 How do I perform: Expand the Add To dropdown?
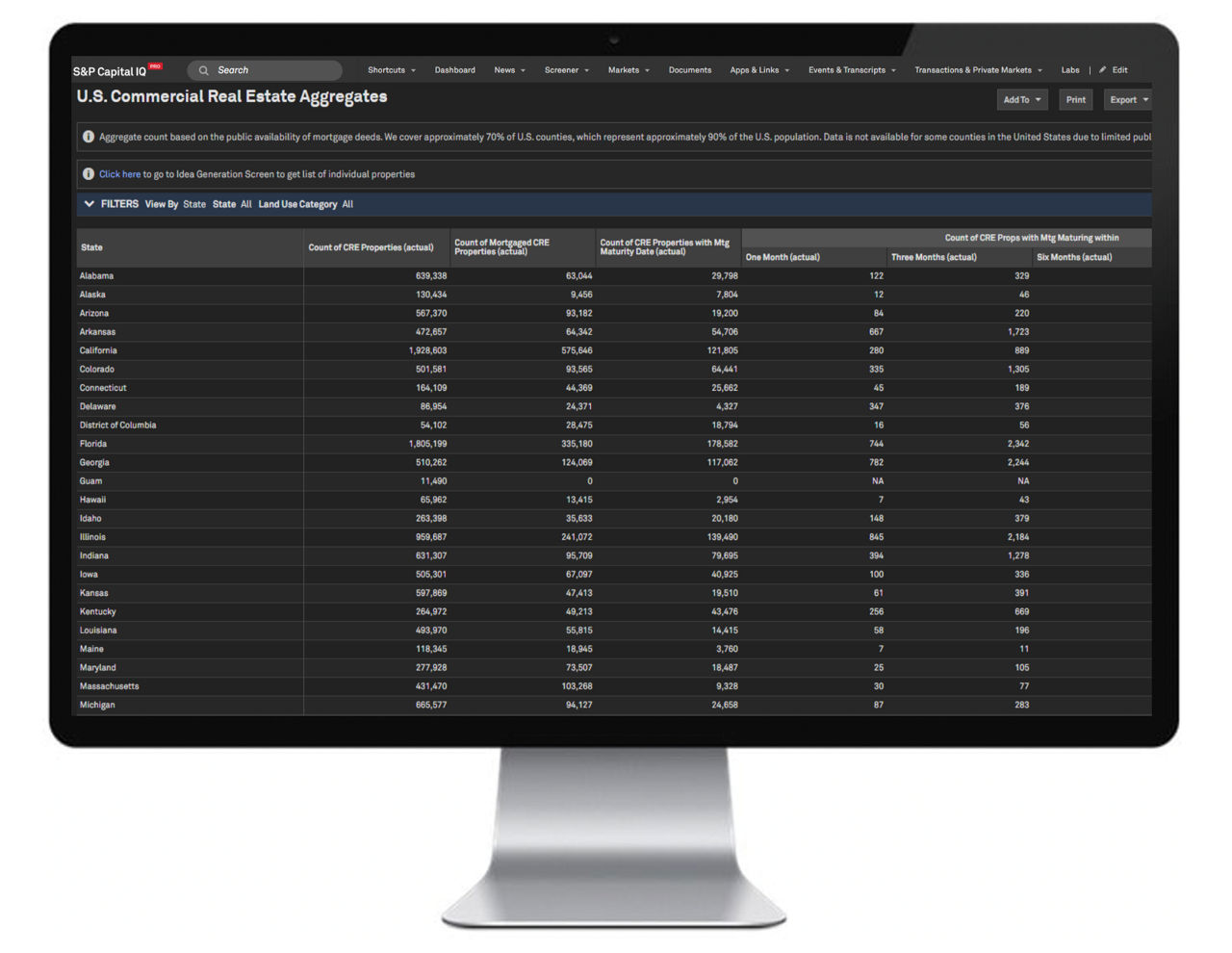(x=1021, y=100)
